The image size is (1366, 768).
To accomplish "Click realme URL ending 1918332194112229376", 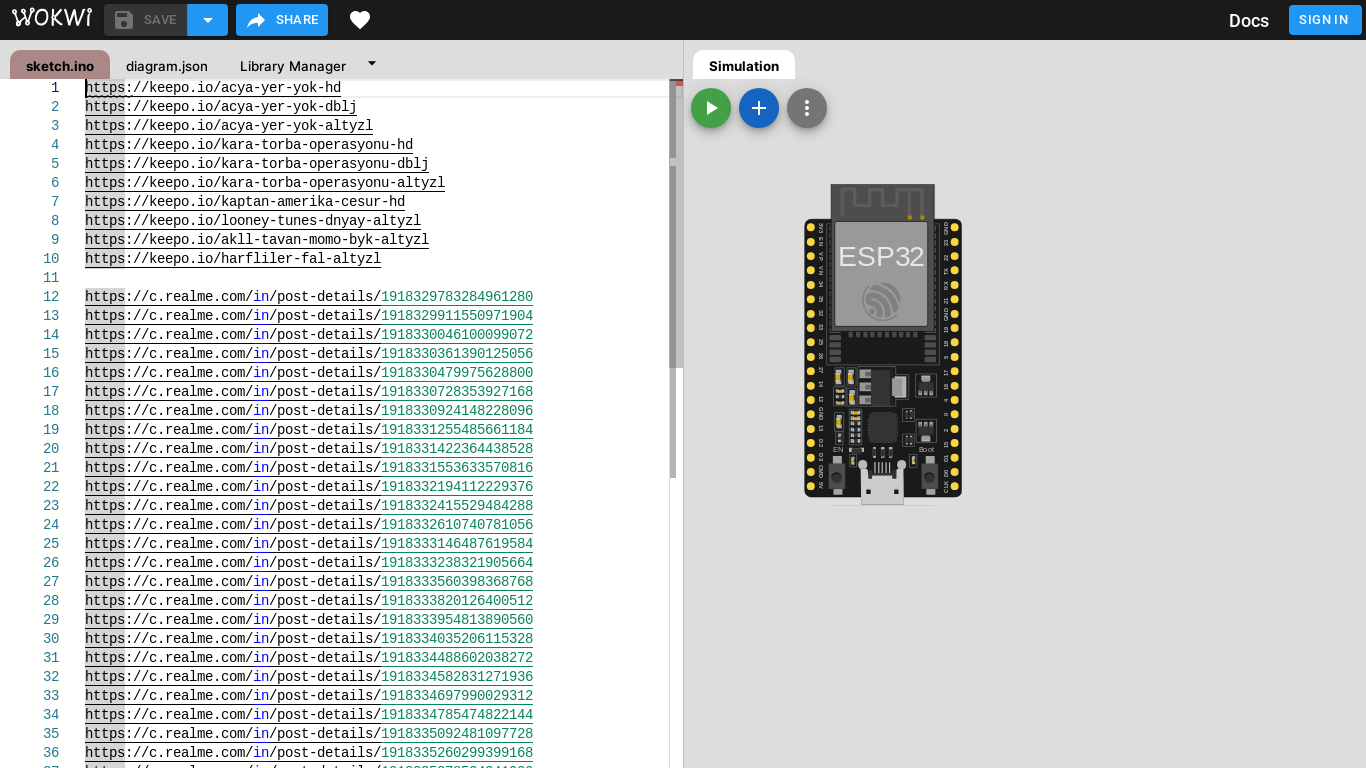I will click(x=309, y=487).
